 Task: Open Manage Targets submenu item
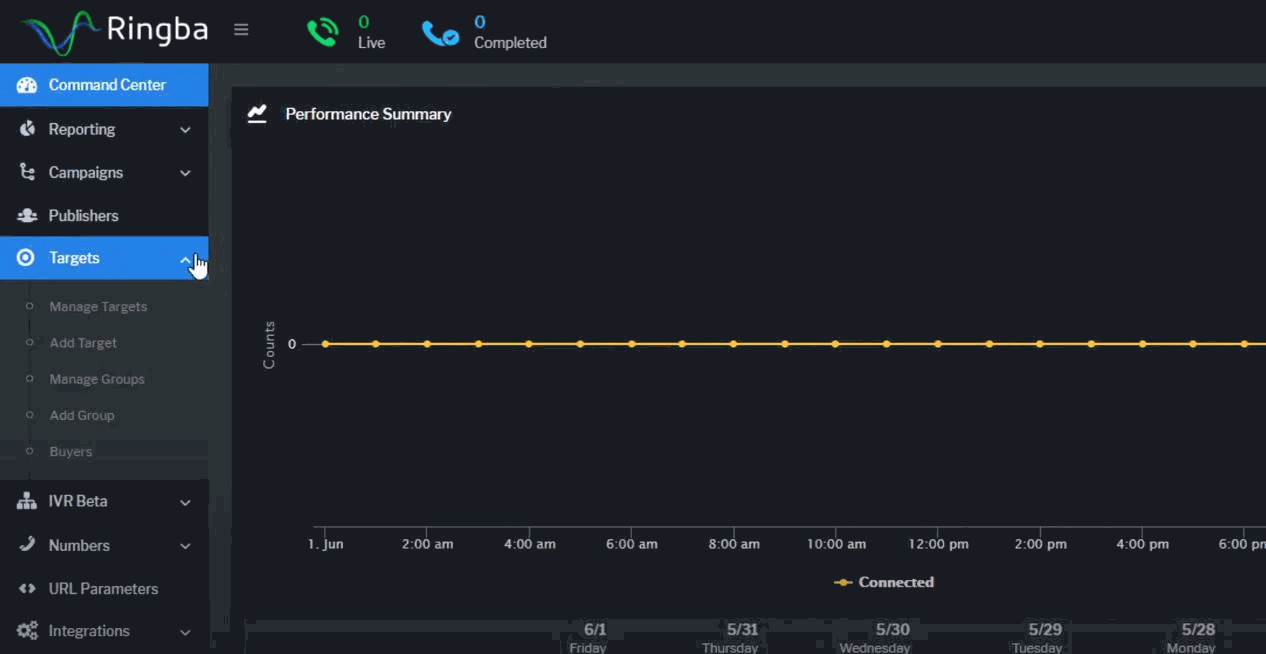click(x=98, y=307)
